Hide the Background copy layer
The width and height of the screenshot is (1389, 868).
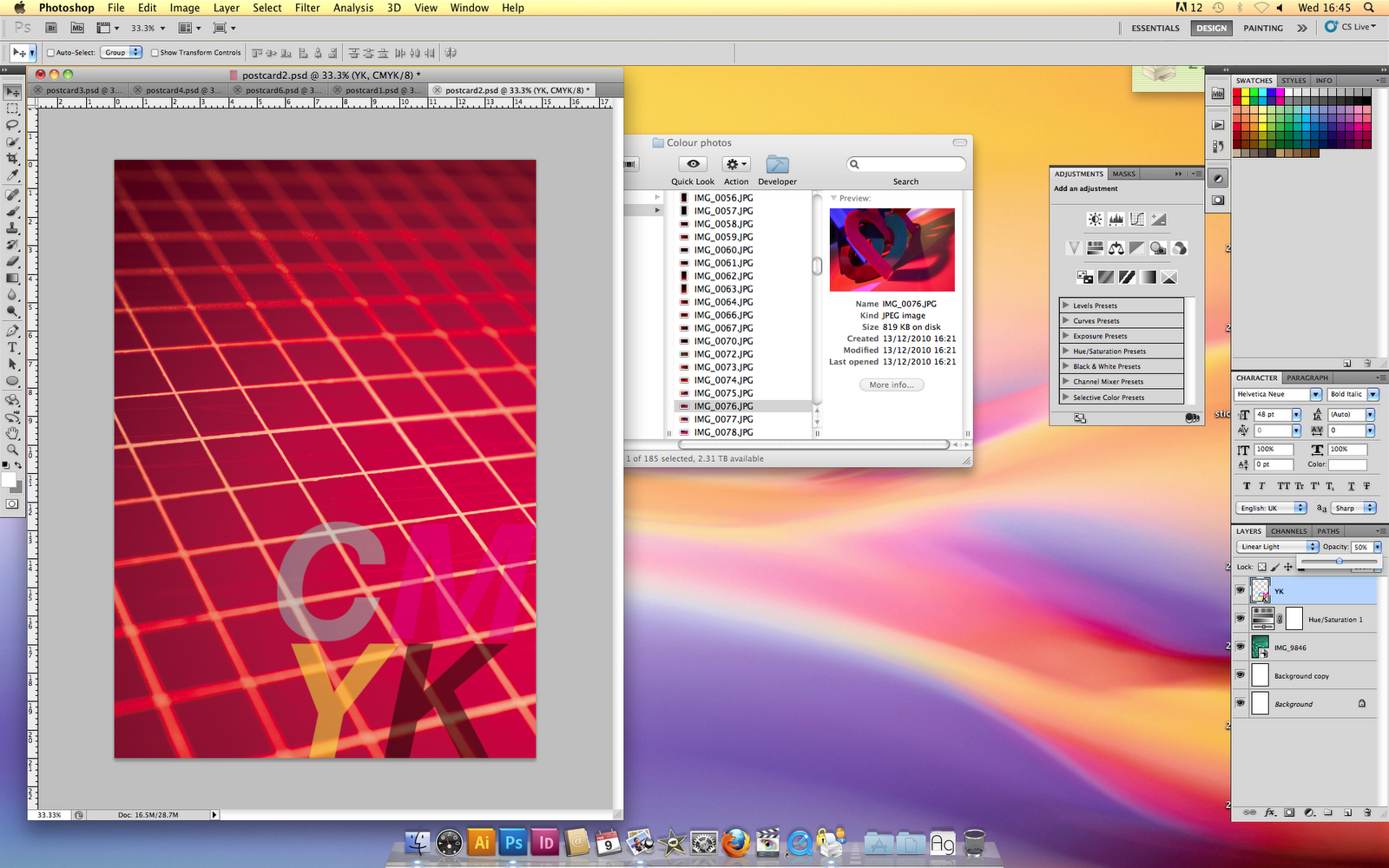point(1241,675)
